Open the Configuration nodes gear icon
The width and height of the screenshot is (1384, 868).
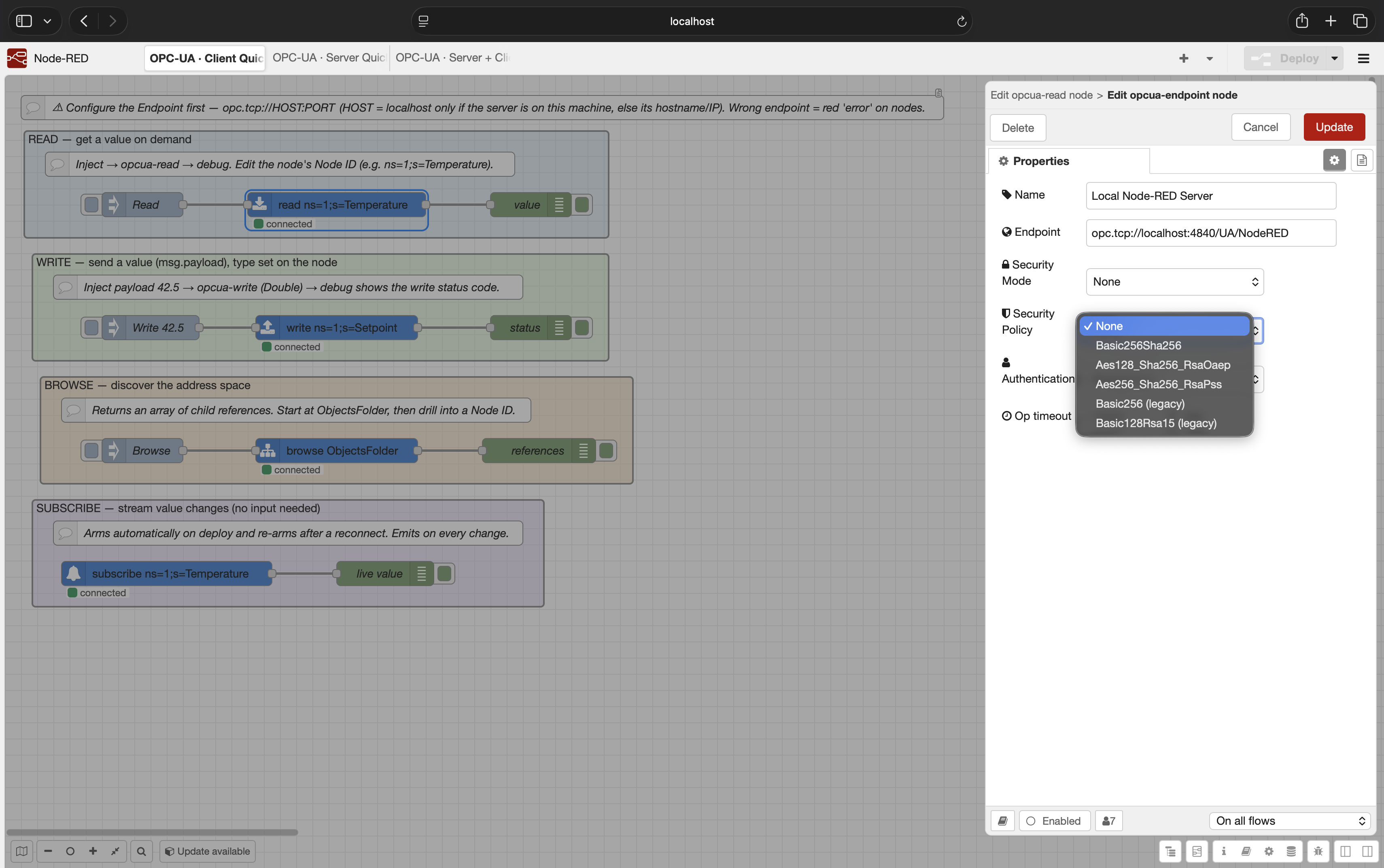point(1269,851)
